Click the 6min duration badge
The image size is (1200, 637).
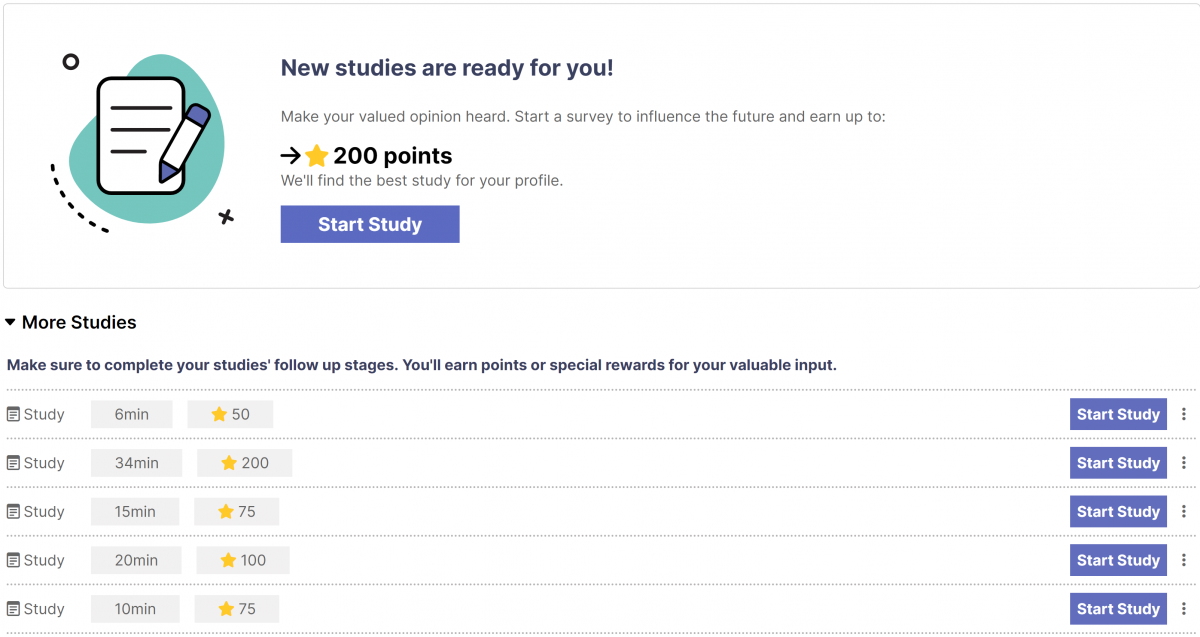(131, 413)
